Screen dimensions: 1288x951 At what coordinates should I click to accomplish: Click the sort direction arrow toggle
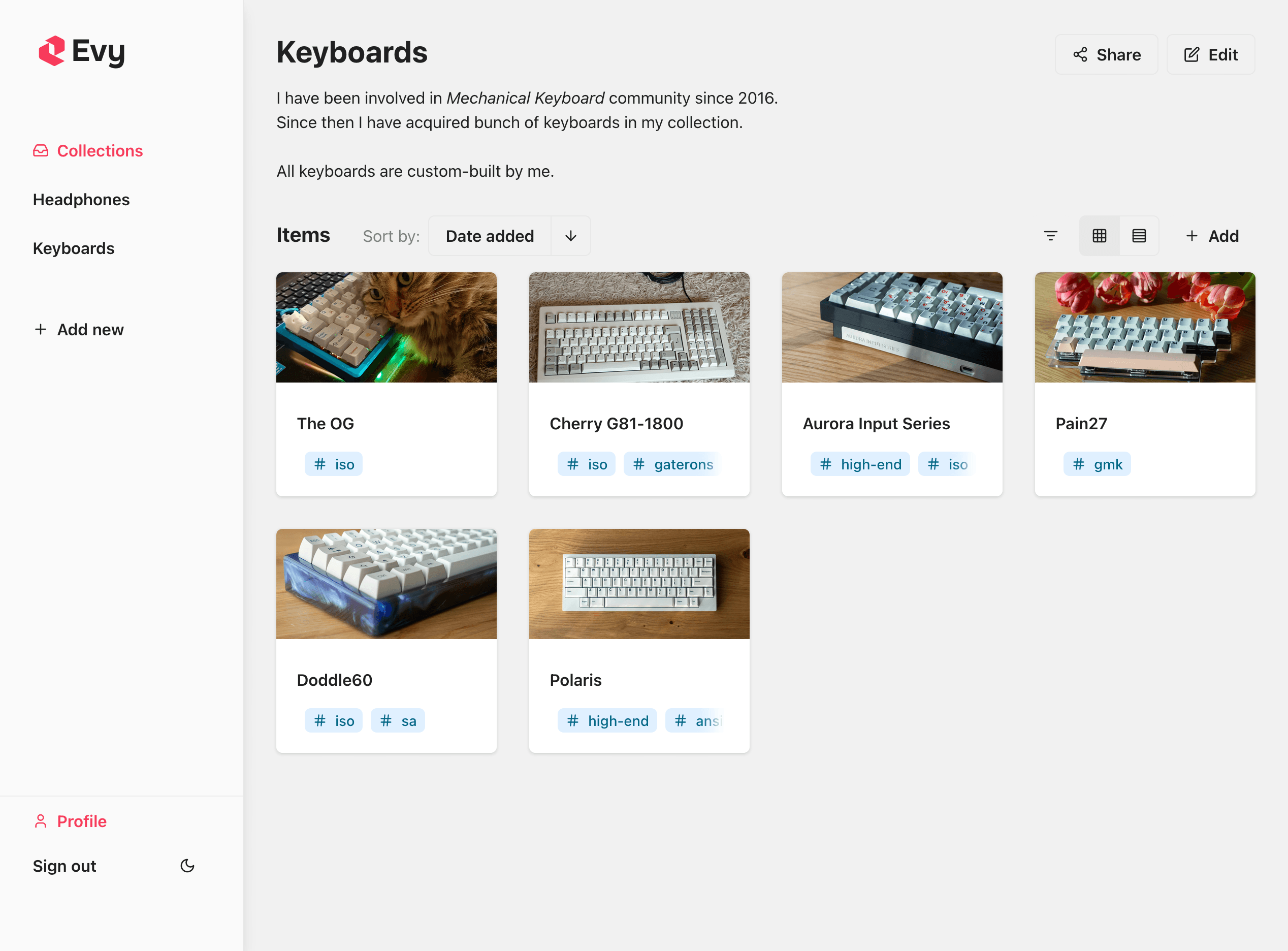[x=571, y=235]
